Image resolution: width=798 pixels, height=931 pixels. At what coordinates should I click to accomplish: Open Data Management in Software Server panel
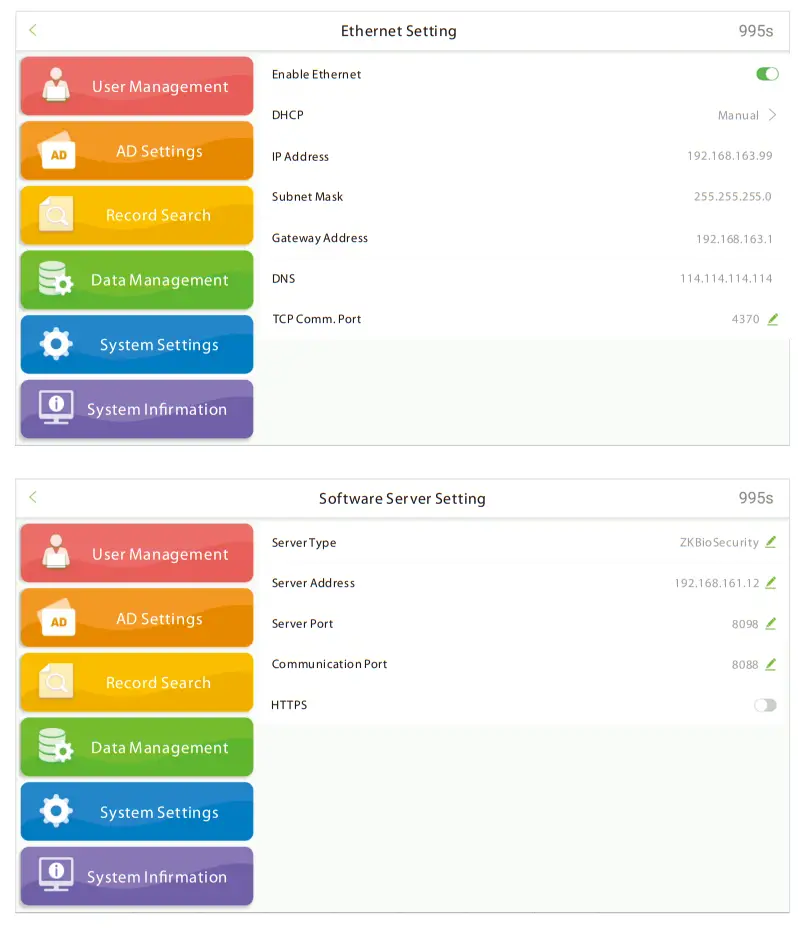[137, 747]
